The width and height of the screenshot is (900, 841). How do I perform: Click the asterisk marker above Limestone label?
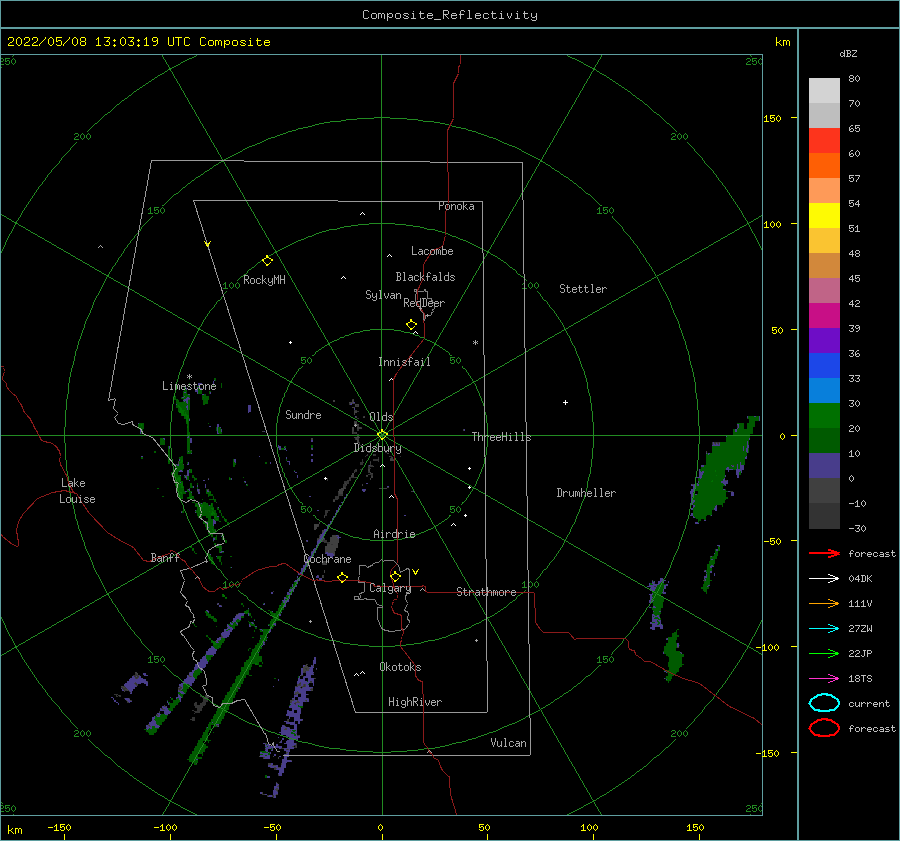[189, 377]
